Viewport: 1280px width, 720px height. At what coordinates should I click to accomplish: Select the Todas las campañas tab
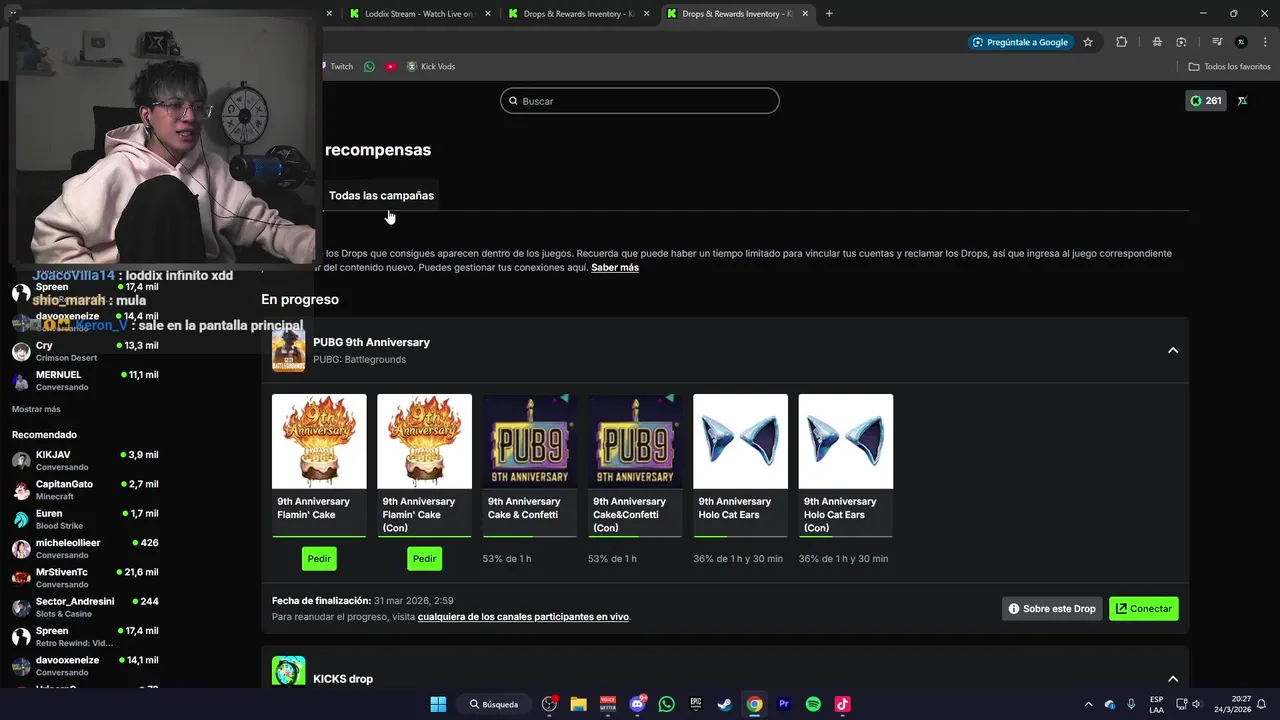point(381,195)
